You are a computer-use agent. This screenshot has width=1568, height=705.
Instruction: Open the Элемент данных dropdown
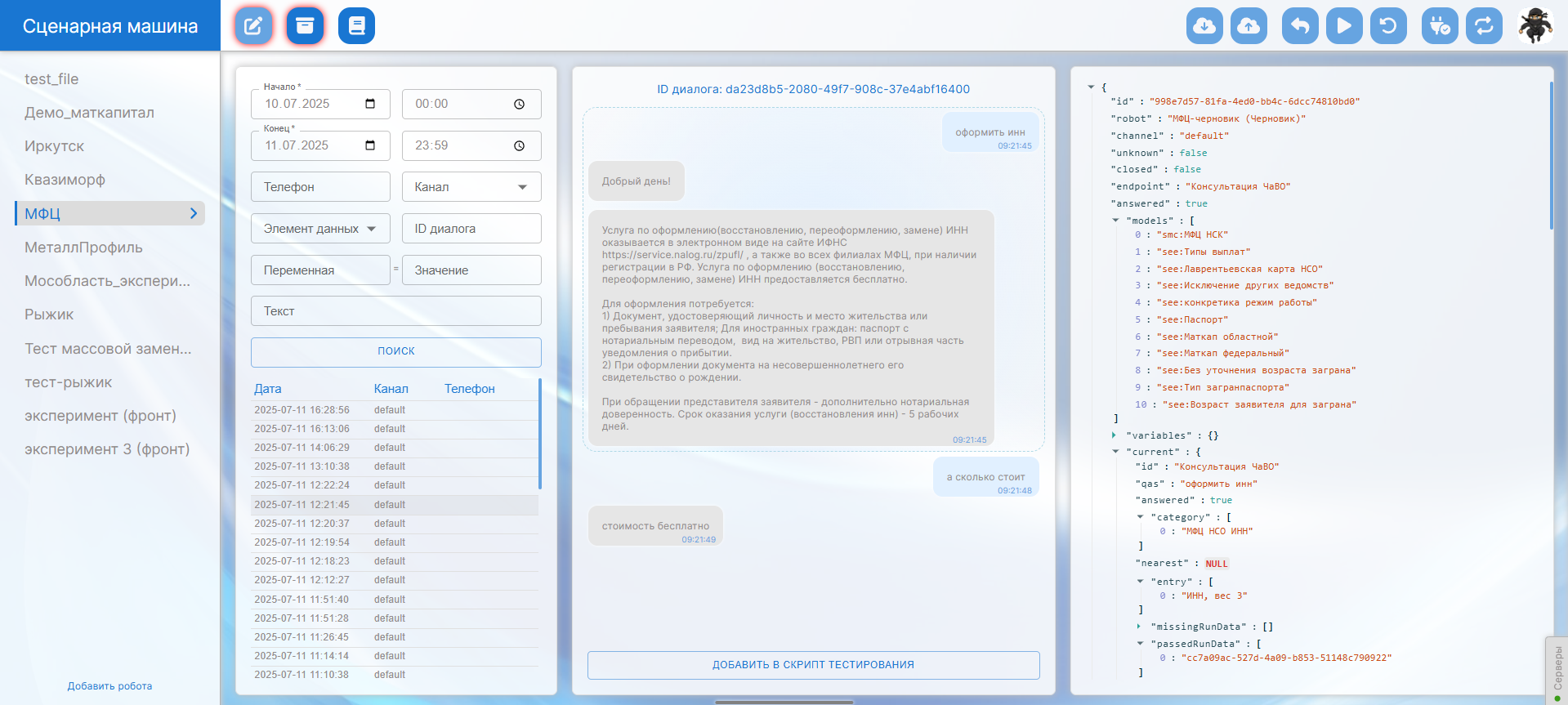pyautogui.click(x=319, y=229)
